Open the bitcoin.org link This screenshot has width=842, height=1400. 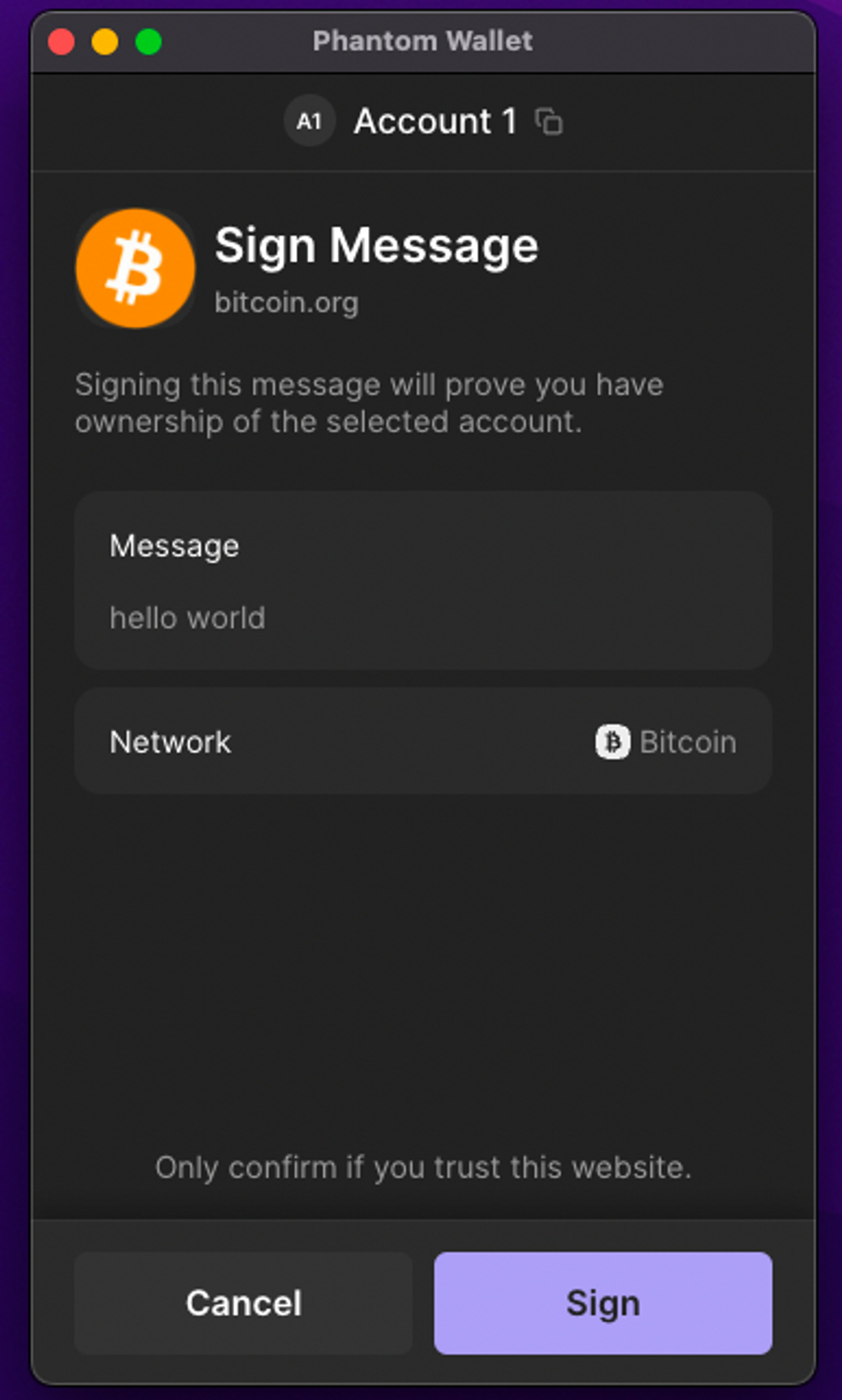click(x=287, y=302)
